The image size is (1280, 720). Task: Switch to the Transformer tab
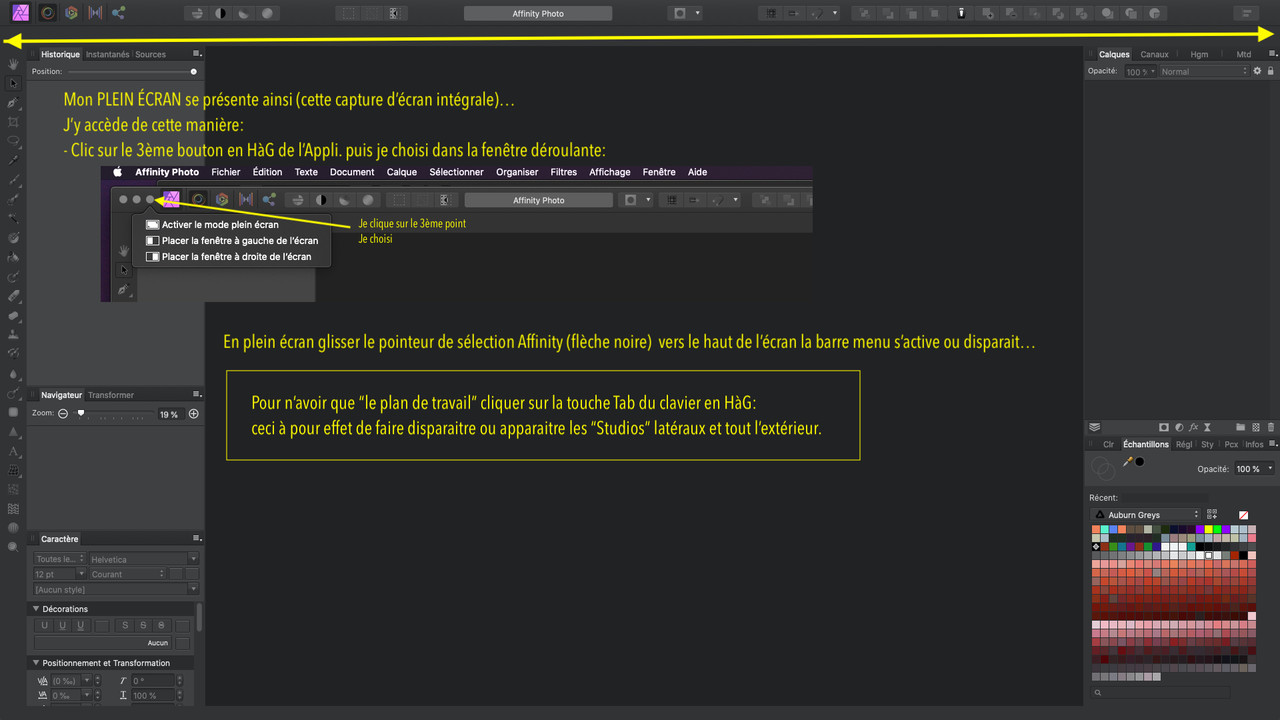tap(111, 395)
